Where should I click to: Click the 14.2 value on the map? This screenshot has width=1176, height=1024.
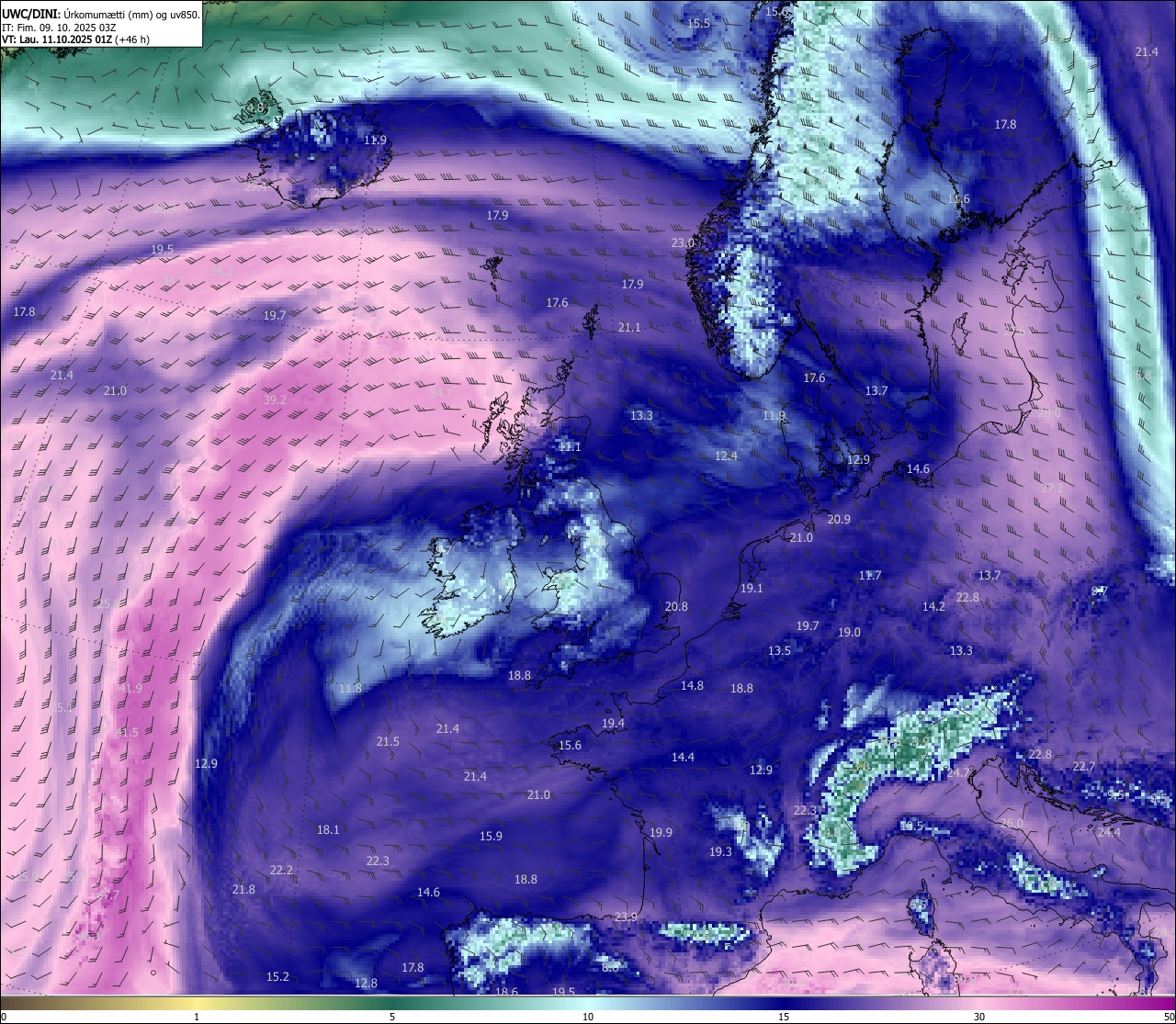pos(933,606)
